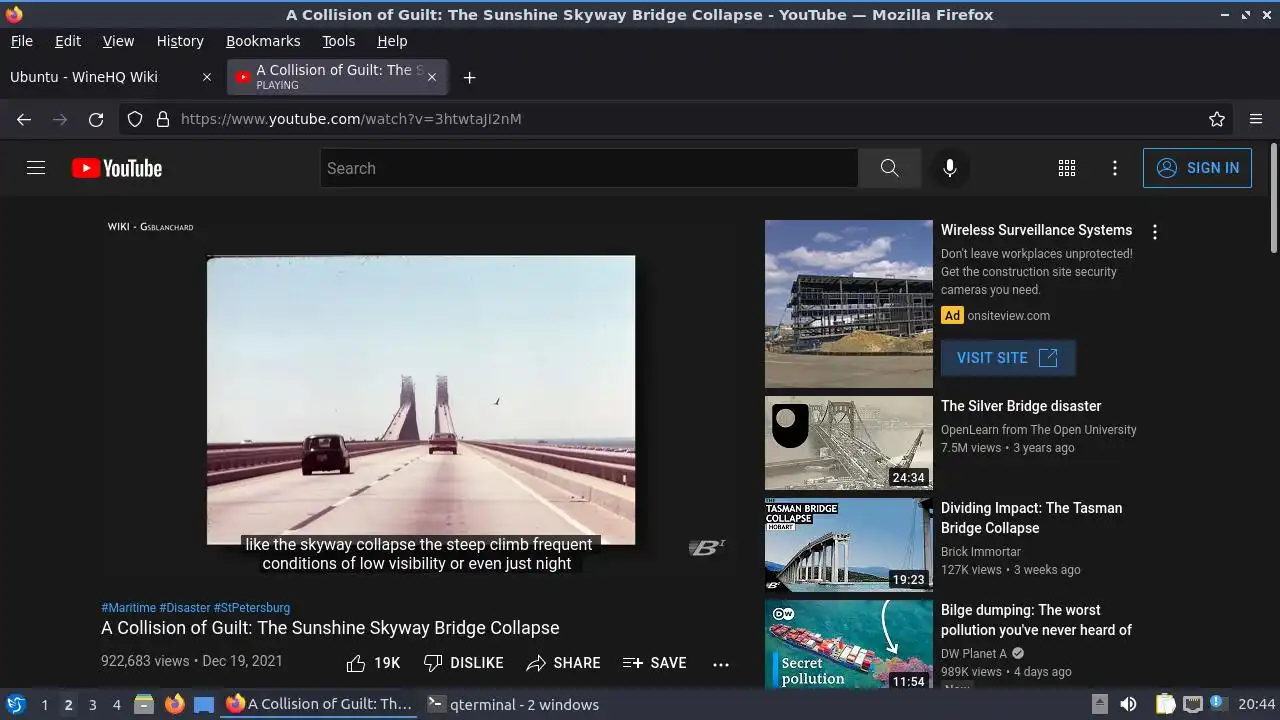Open the YouTube apps grid

[x=1067, y=168]
